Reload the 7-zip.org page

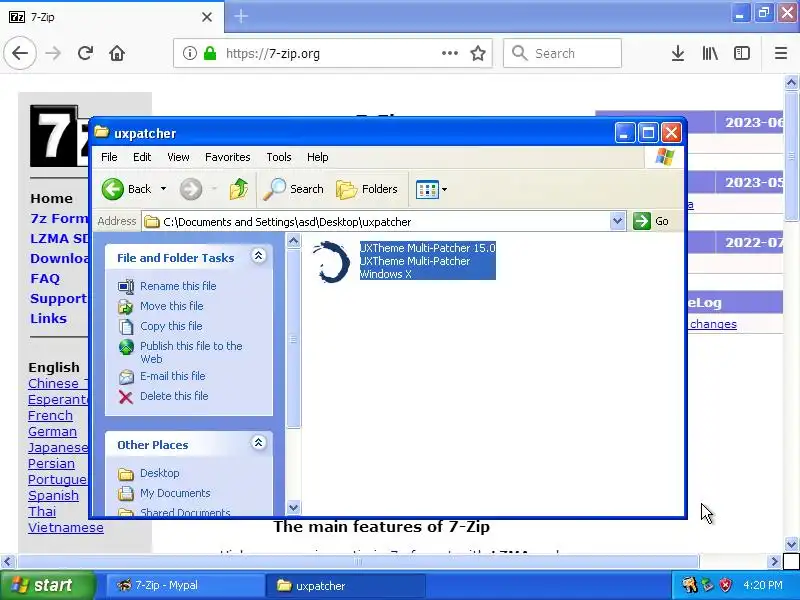(85, 53)
